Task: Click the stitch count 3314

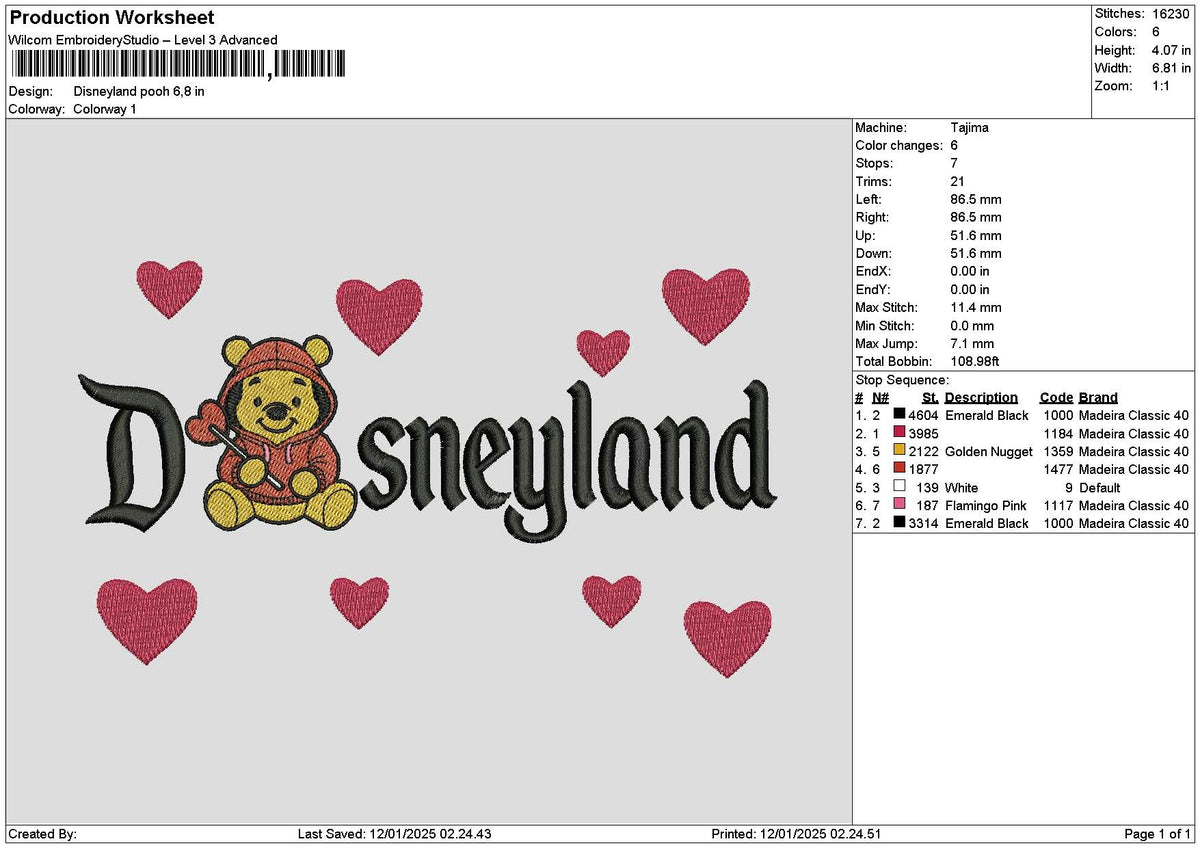Action: point(923,524)
